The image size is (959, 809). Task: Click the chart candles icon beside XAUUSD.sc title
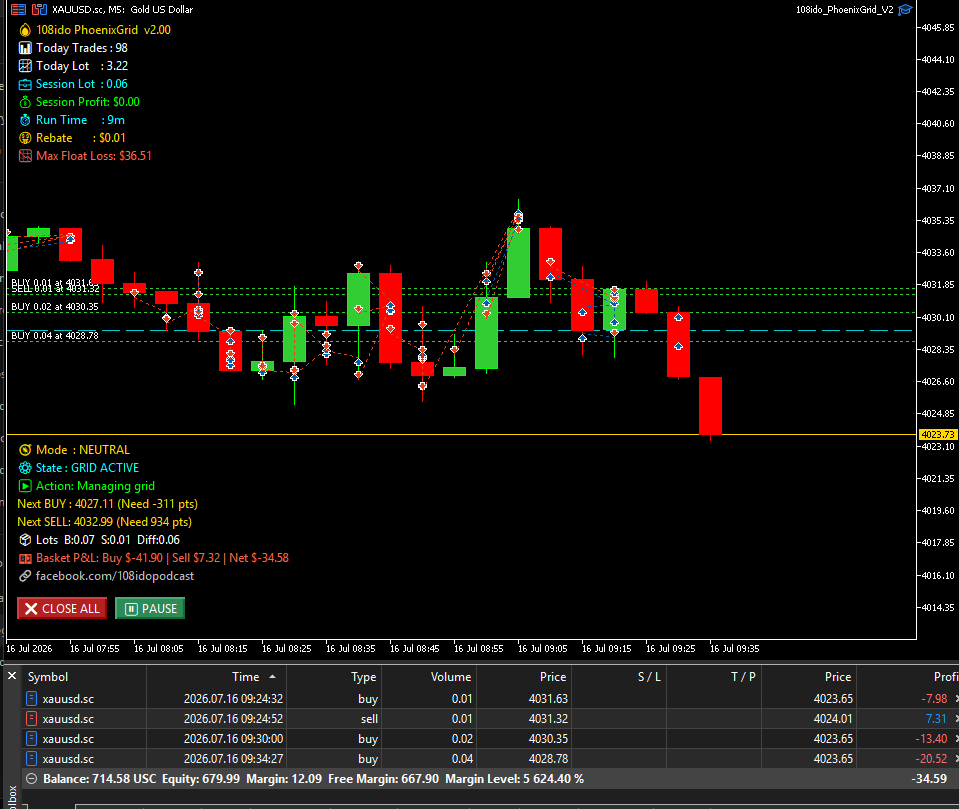(39, 9)
